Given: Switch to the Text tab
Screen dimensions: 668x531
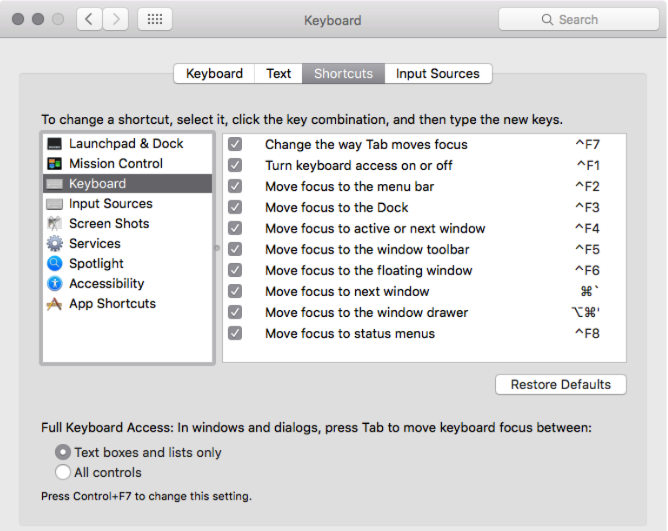Looking at the screenshot, I should pos(279,73).
